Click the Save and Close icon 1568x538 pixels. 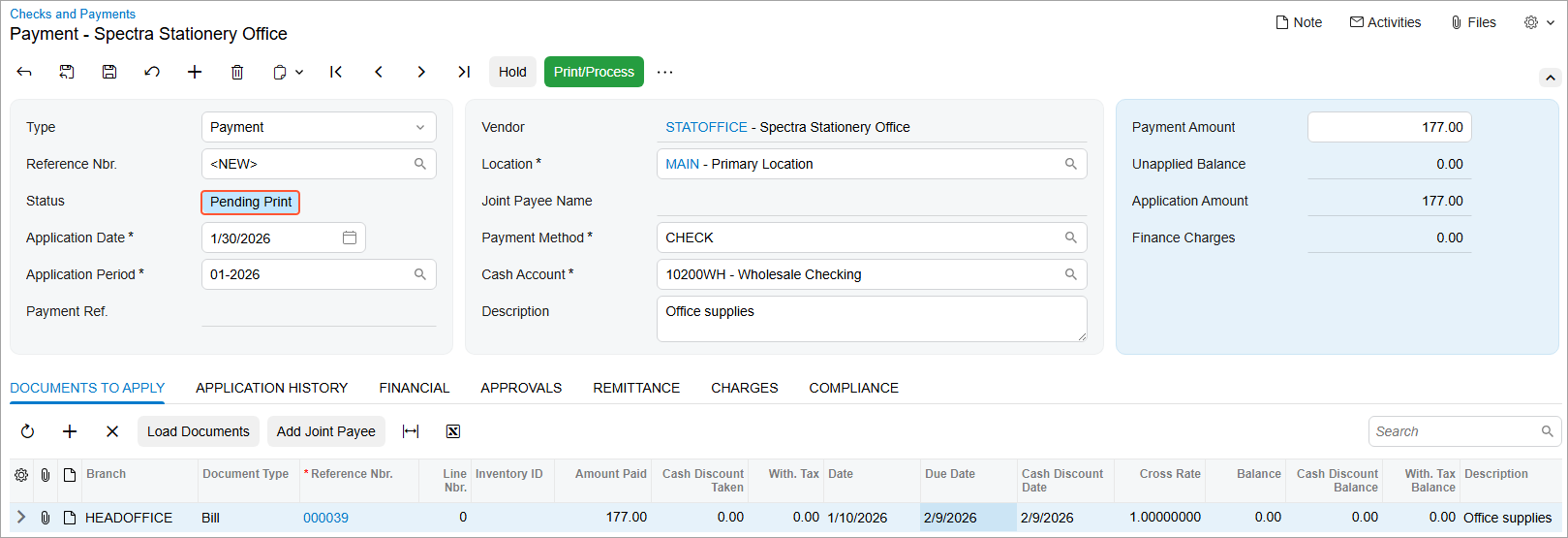pyautogui.click(x=67, y=72)
